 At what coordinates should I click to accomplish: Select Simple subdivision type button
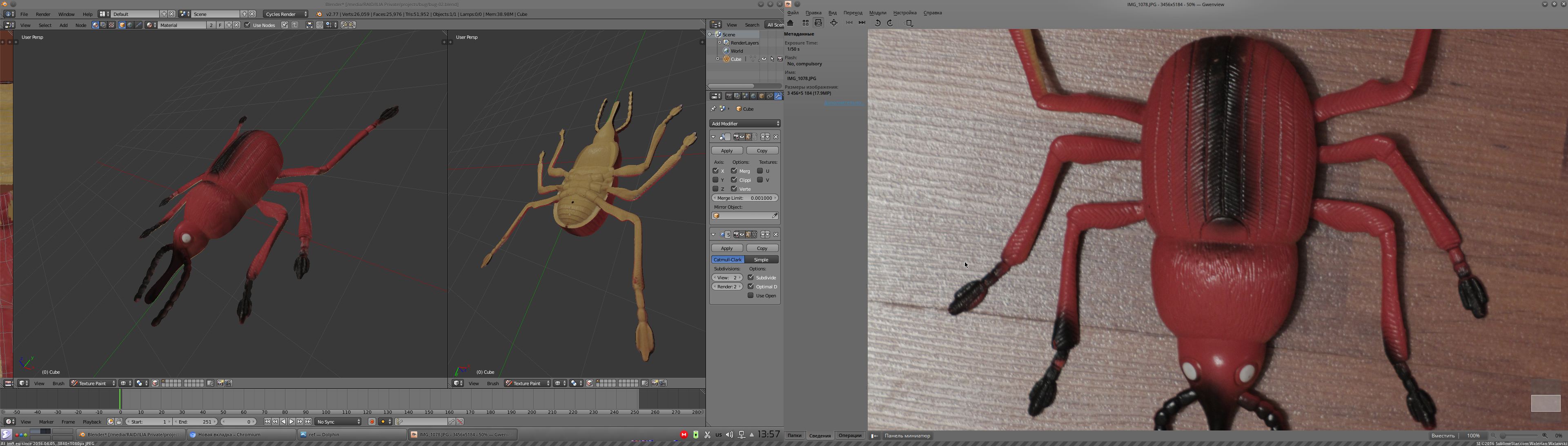click(x=761, y=260)
